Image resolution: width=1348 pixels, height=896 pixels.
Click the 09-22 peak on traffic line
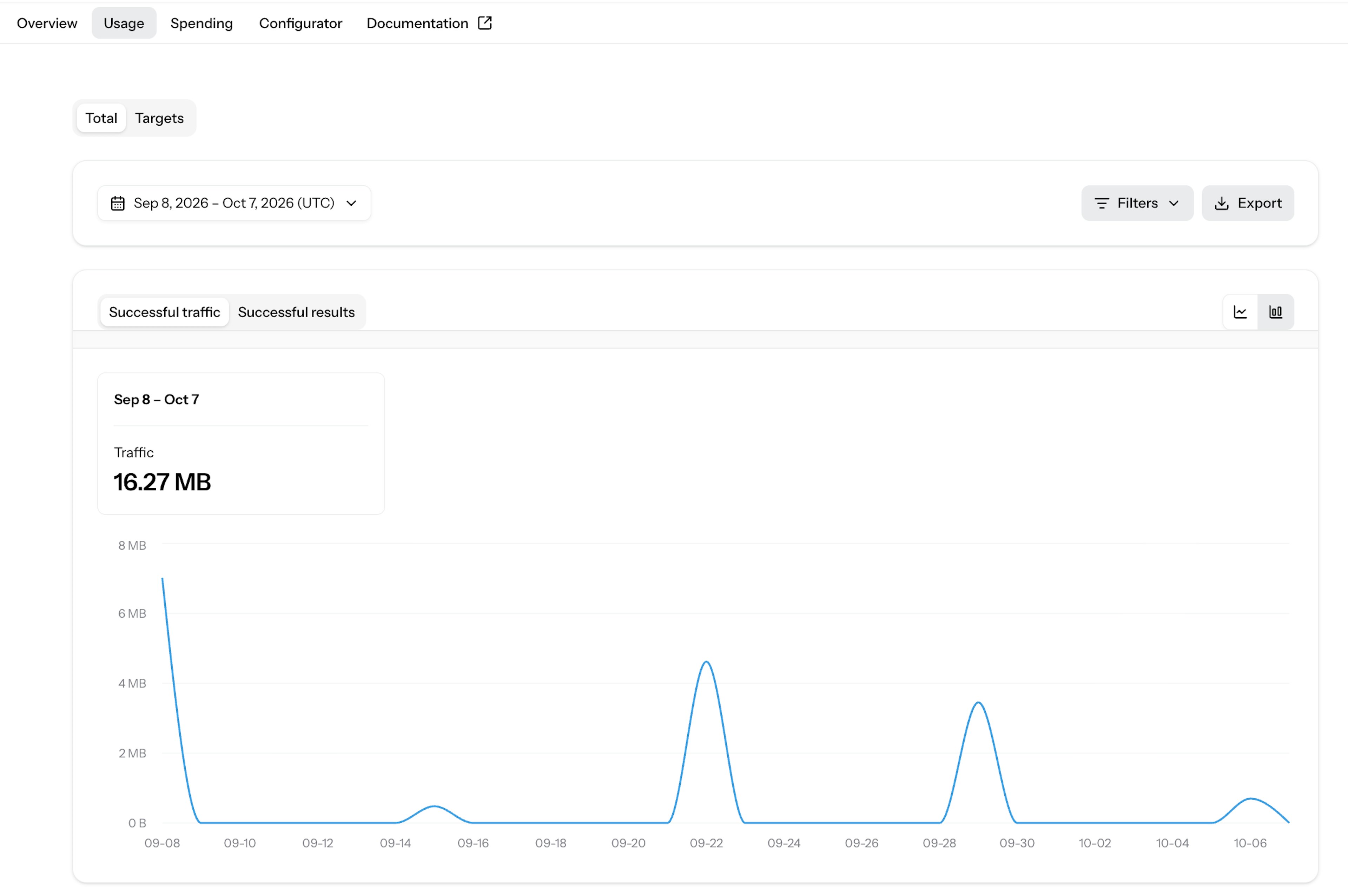point(707,662)
